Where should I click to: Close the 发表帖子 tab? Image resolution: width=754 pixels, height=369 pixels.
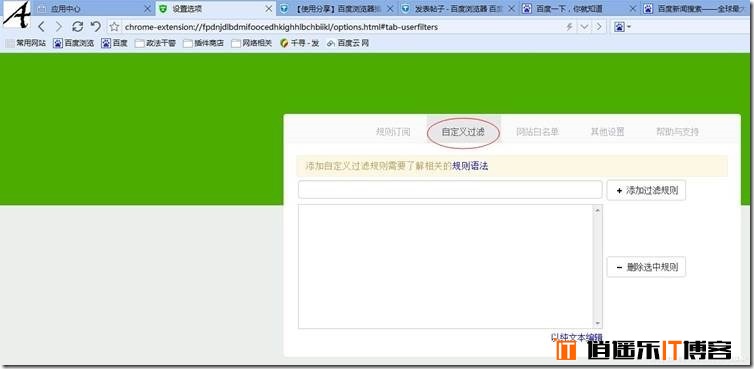[x=512, y=9]
